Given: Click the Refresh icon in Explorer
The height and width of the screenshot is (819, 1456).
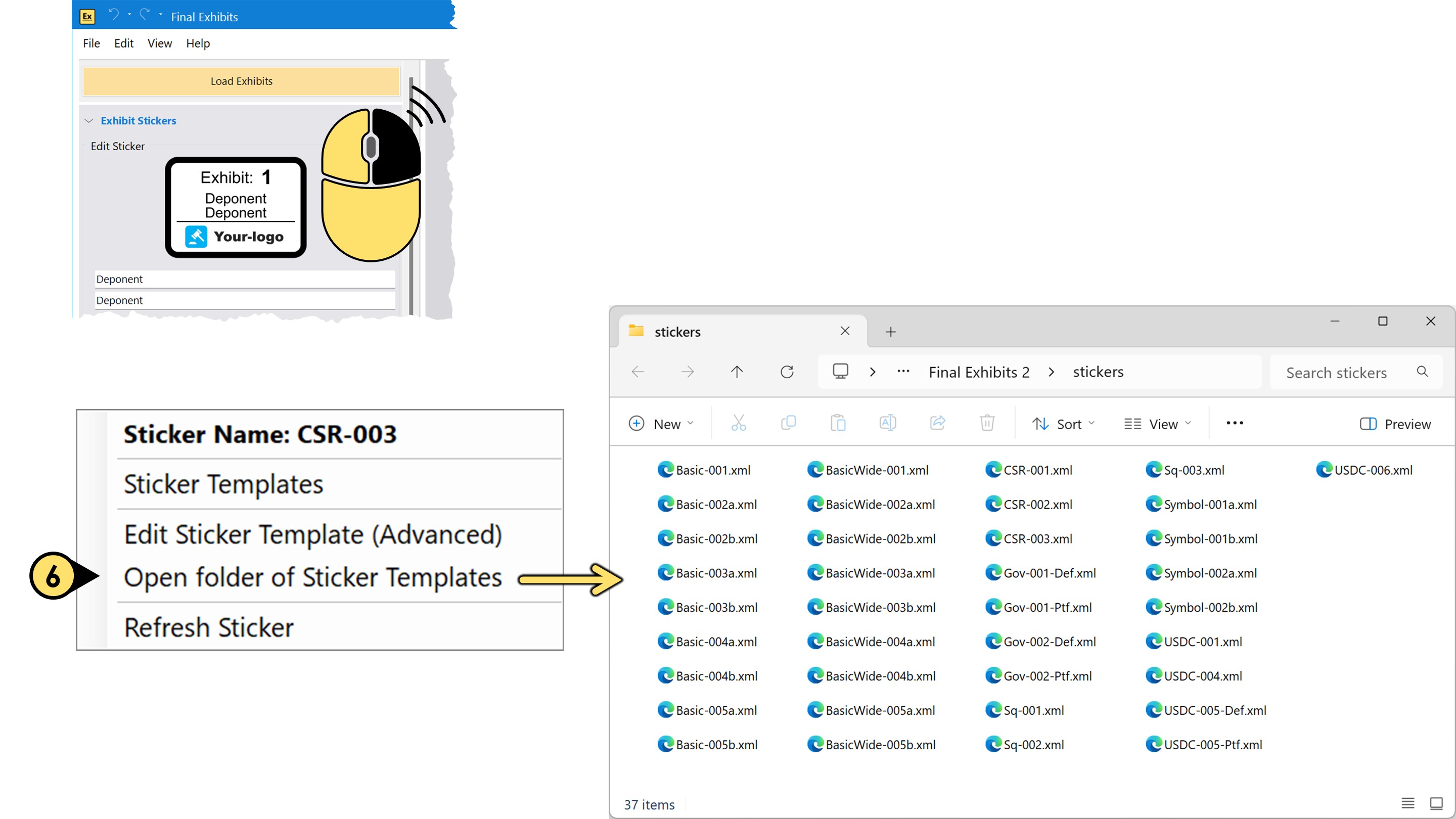Looking at the screenshot, I should (787, 372).
